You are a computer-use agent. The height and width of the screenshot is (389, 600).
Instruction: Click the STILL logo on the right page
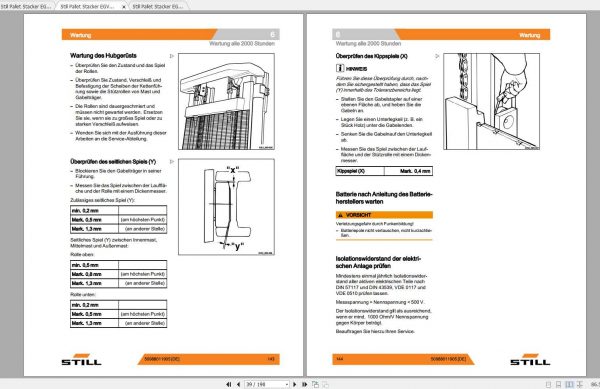(530, 360)
